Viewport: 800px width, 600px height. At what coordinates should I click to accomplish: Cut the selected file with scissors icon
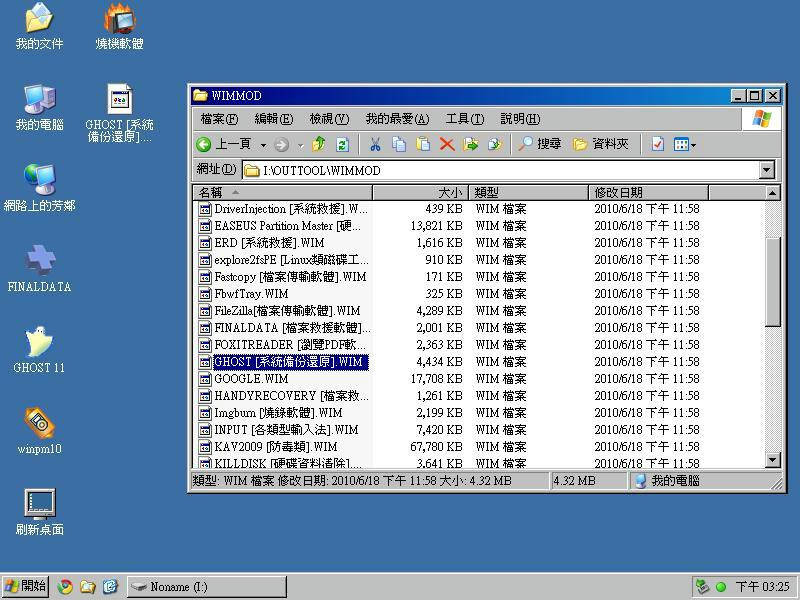pyautogui.click(x=375, y=144)
